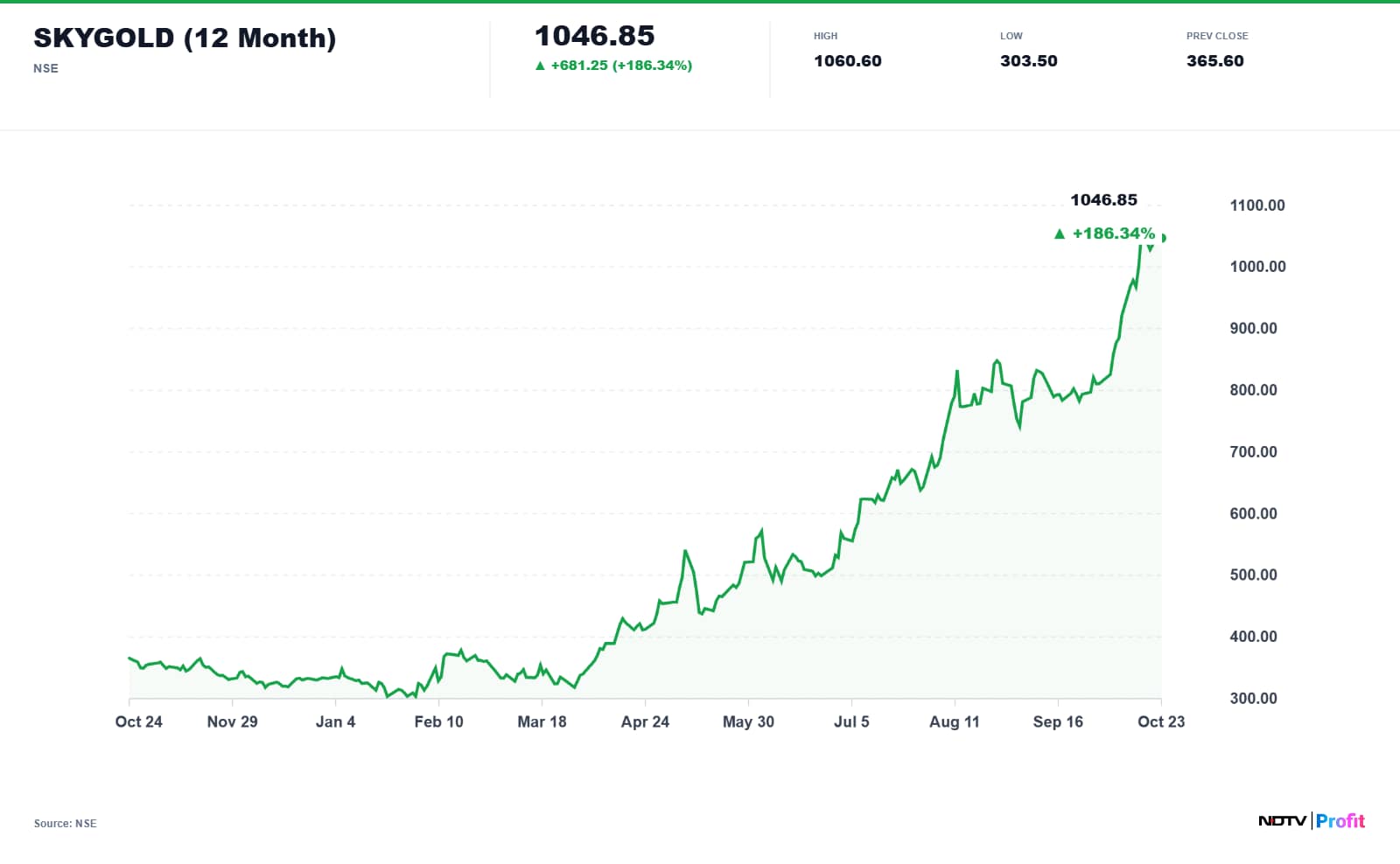1400x864 pixels.
Task: Click the Source: NSE footnote
Action: click(66, 824)
